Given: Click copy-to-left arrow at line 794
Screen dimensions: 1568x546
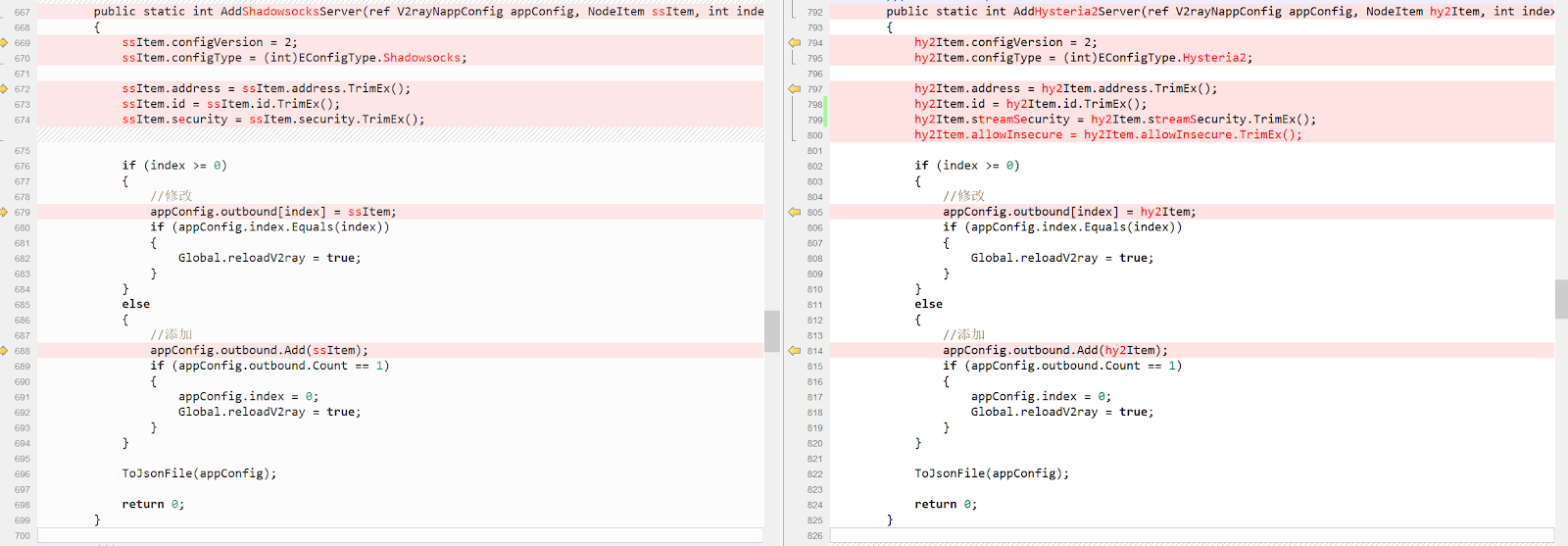Looking at the screenshot, I should (x=794, y=43).
